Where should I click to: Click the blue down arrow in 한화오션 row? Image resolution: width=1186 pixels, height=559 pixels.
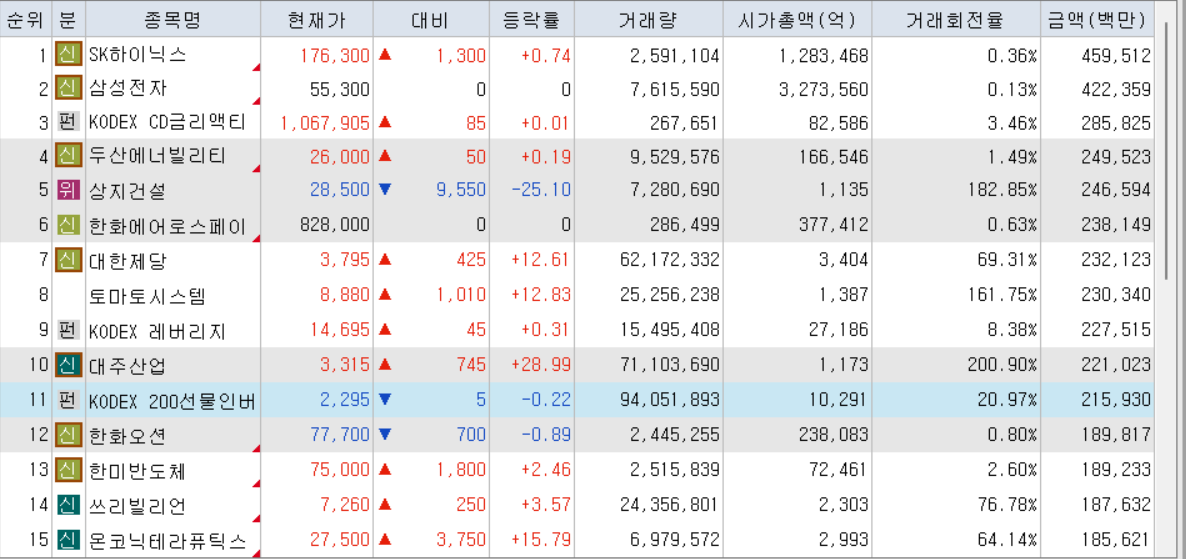tap(385, 435)
